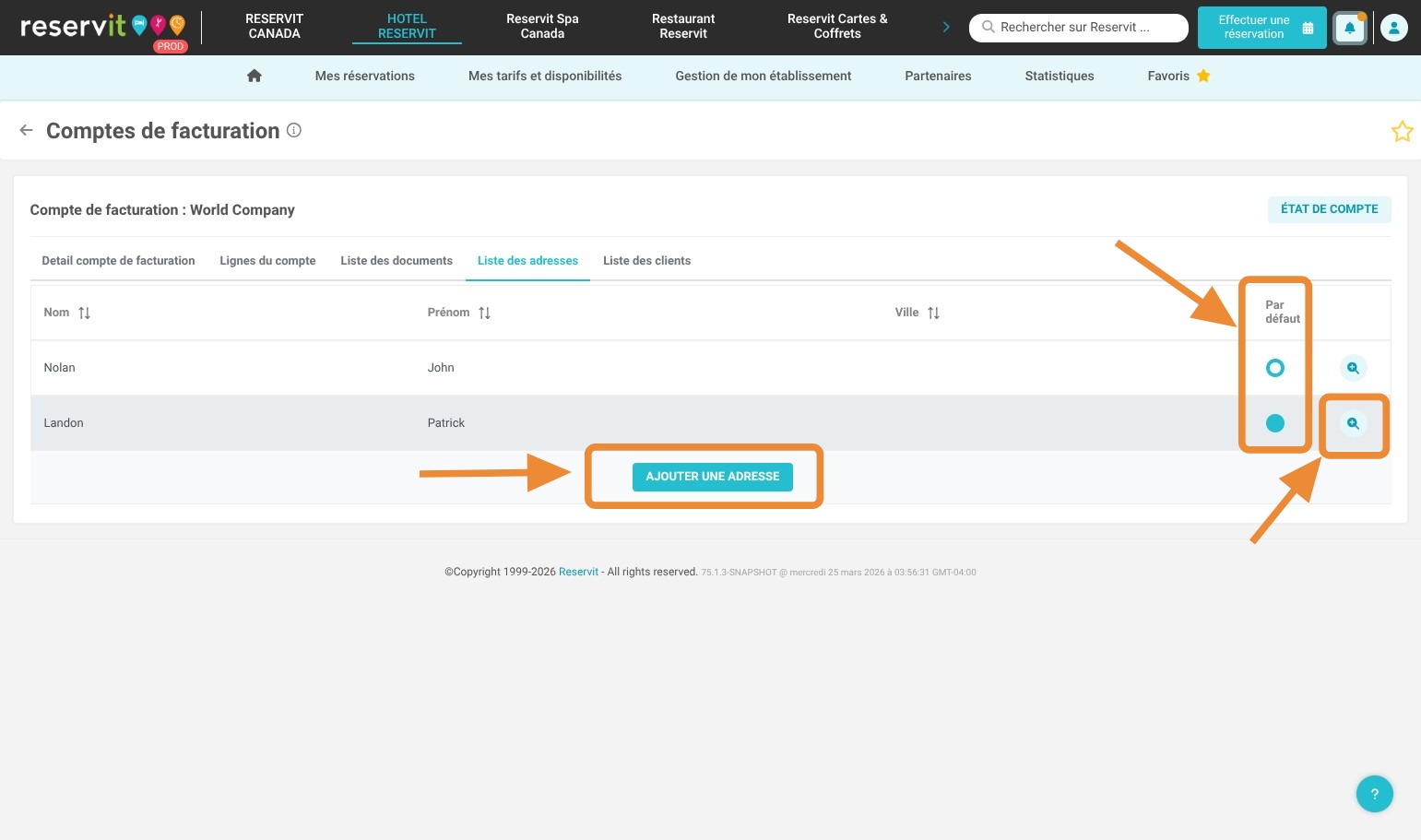View details of the Landon address
The height and width of the screenshot is (840, 1421).
coord(1353,423)
